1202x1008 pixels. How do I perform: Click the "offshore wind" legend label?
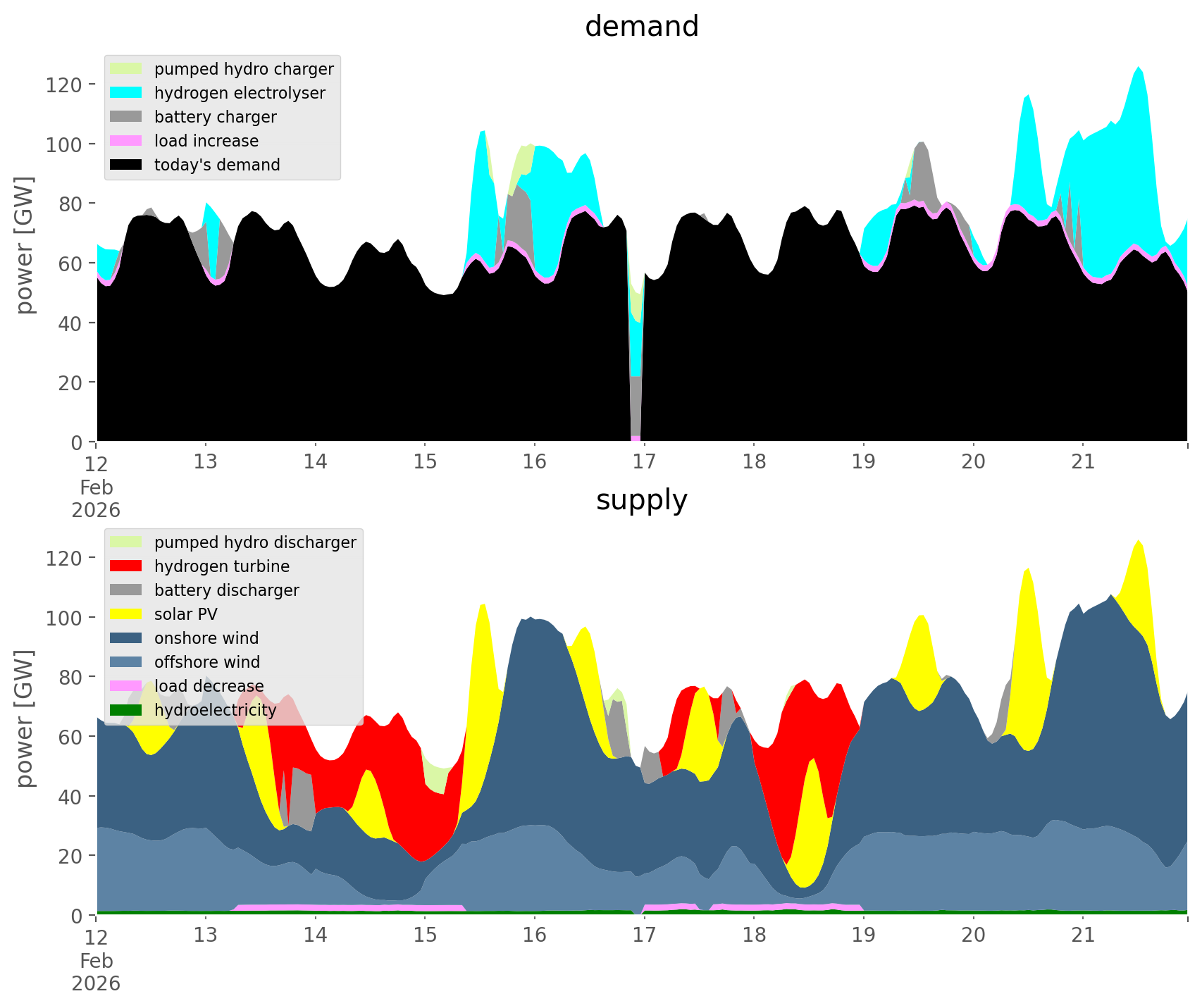[x=206, y=662]
